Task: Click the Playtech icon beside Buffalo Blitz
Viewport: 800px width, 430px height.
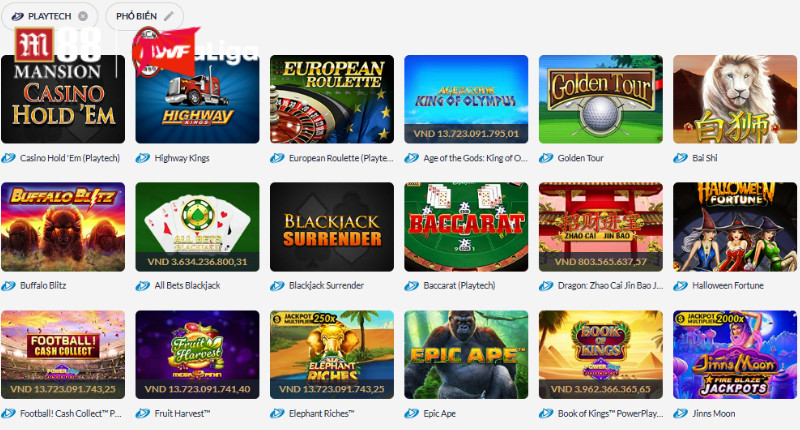Action: tap(8, 286)
